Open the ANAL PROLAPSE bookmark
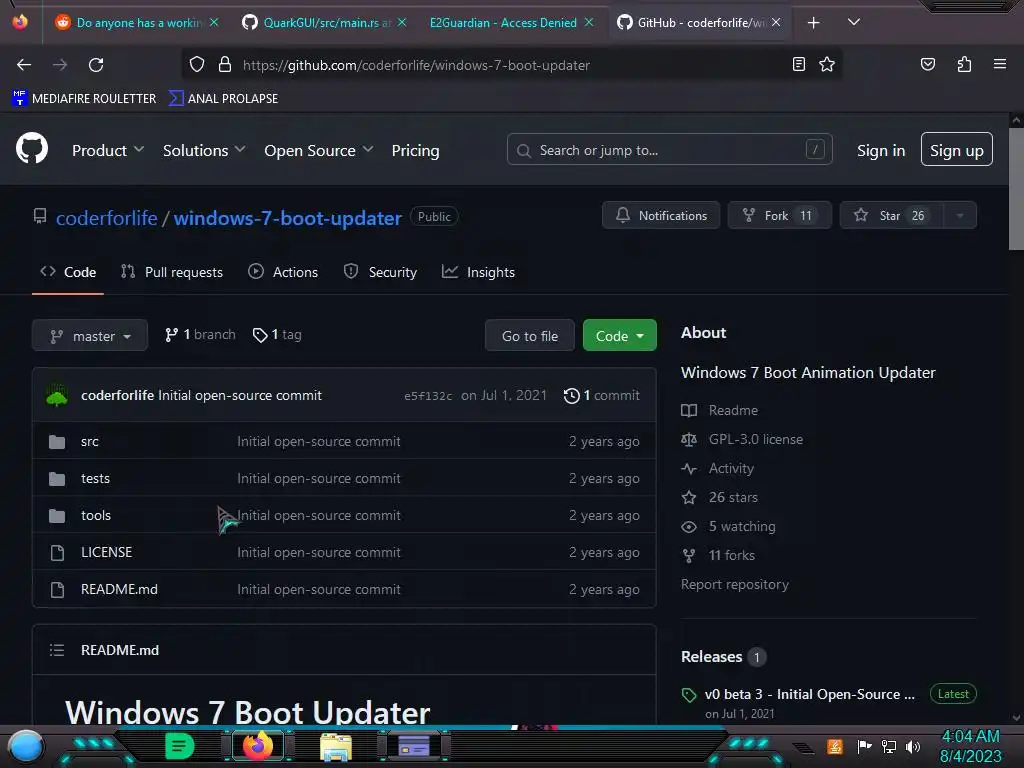The height and width of the screenshot is (768, 1024). 223,99
